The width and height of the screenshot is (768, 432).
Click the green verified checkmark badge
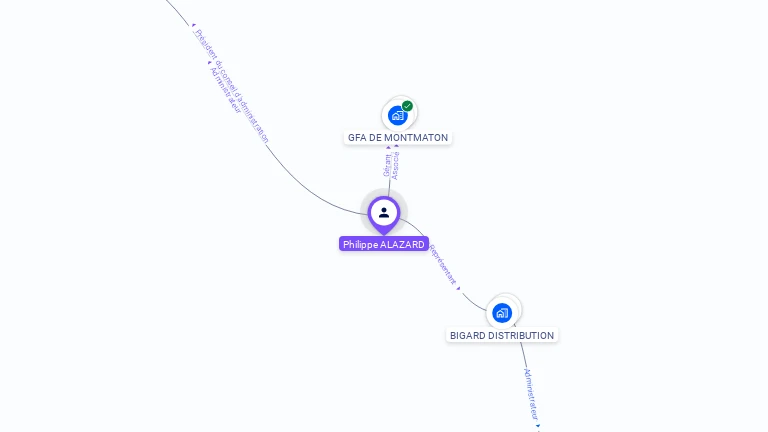click(x=407, y=106)
